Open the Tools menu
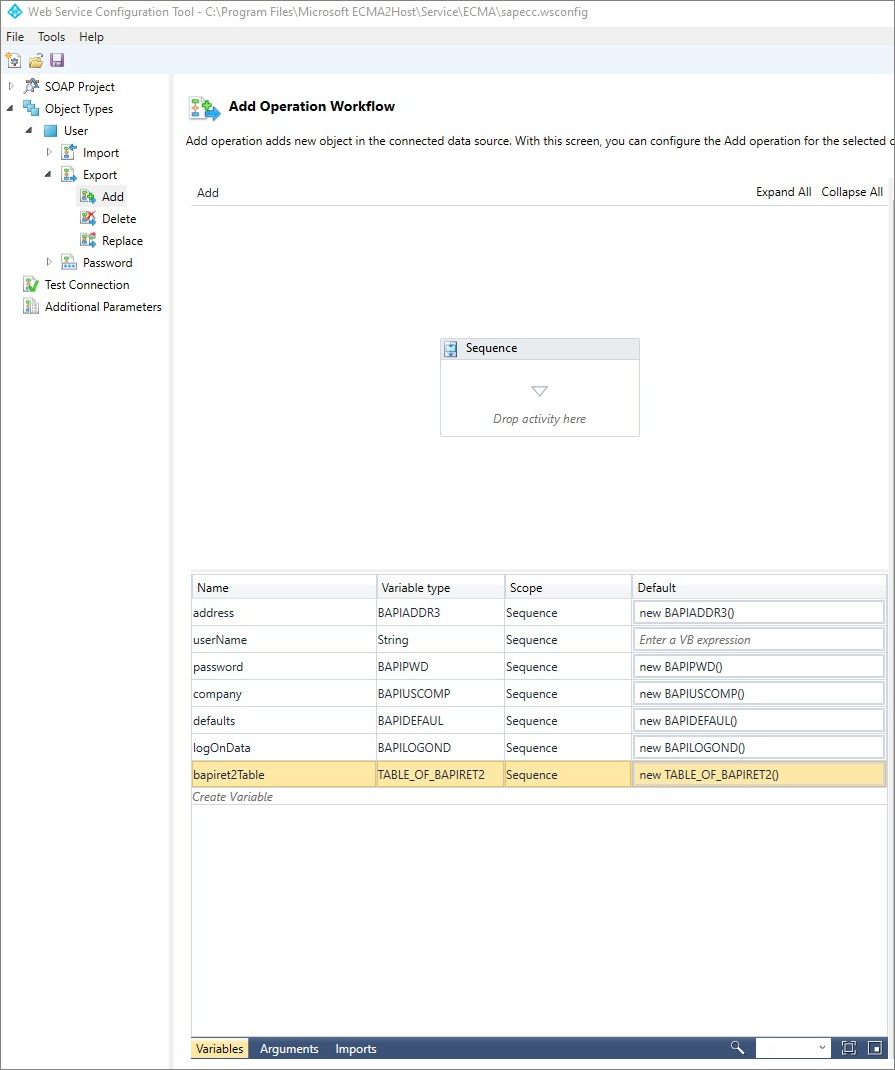The height and width of the screenshot is (1070, 895). coord(51,37)
